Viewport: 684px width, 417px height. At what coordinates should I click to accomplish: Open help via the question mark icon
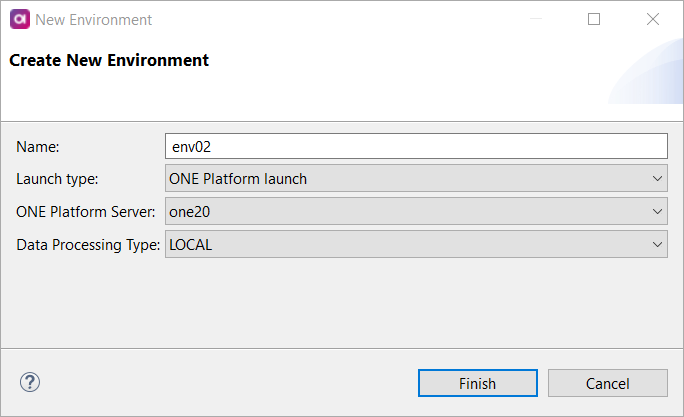pos(30,382)
